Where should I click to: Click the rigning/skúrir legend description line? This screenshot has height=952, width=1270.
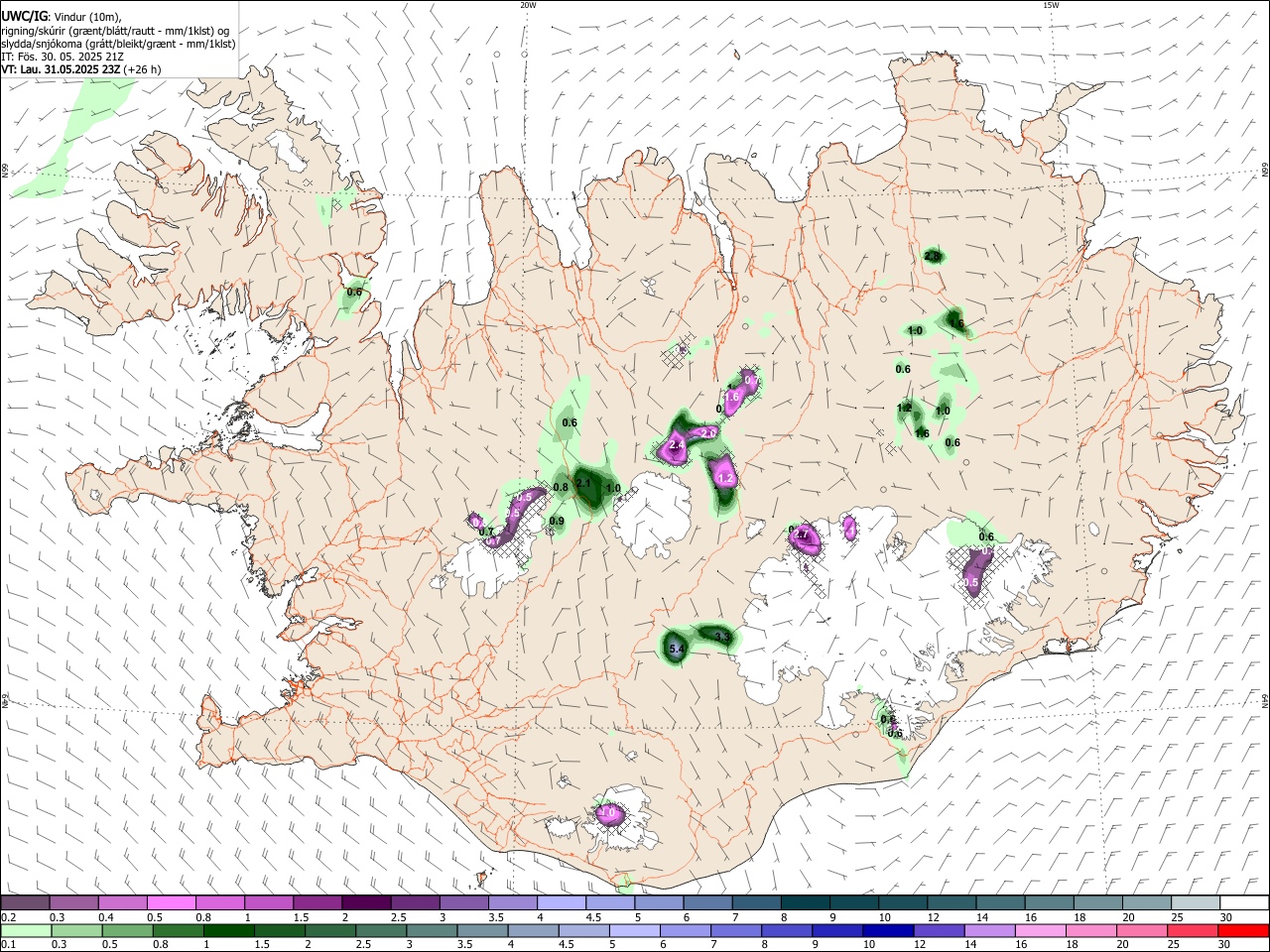[115, 30]
